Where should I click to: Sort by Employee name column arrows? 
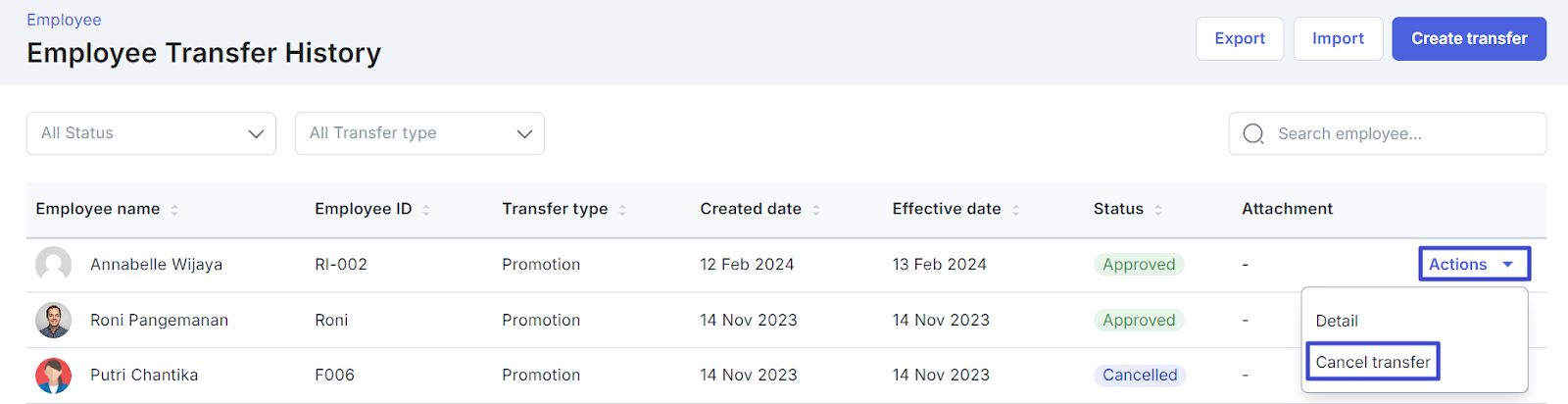pyautogui.click(x=174, y=210)
